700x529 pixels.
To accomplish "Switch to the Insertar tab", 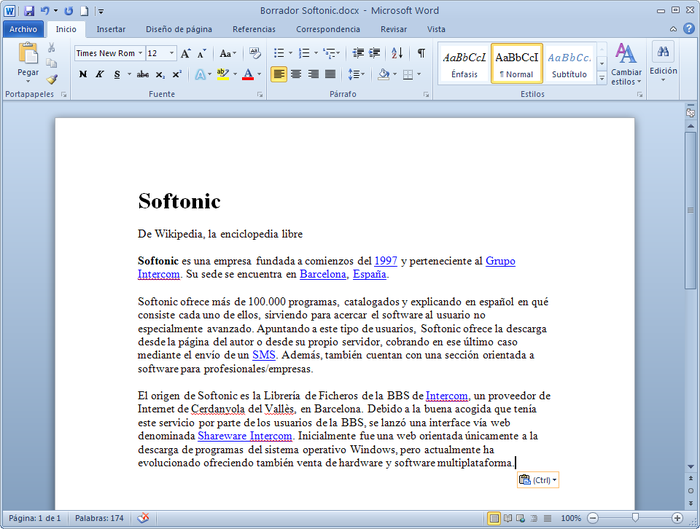I will (111, 29).
